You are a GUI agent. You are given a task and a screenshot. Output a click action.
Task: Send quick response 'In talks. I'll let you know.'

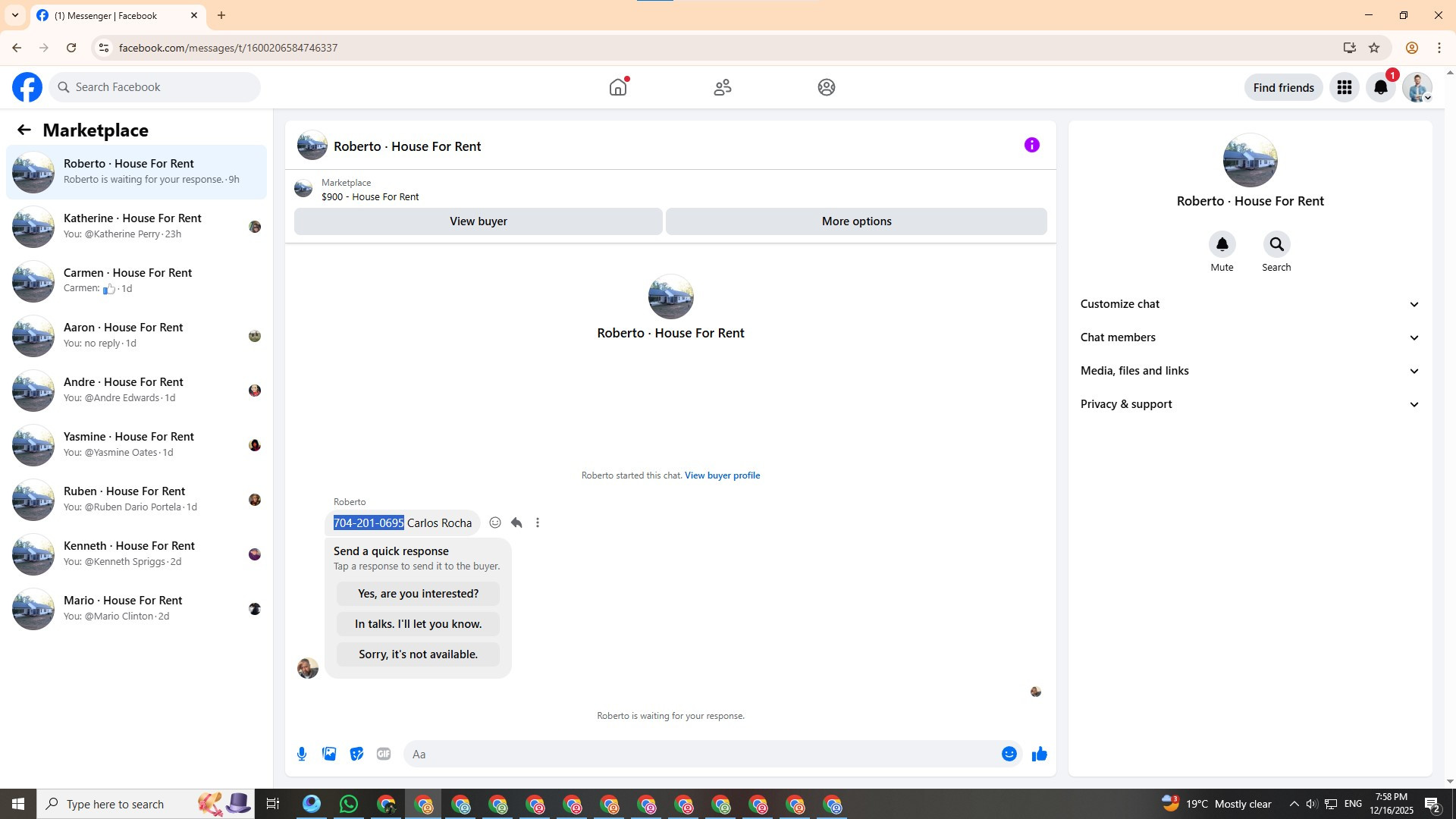pos(418,624)
